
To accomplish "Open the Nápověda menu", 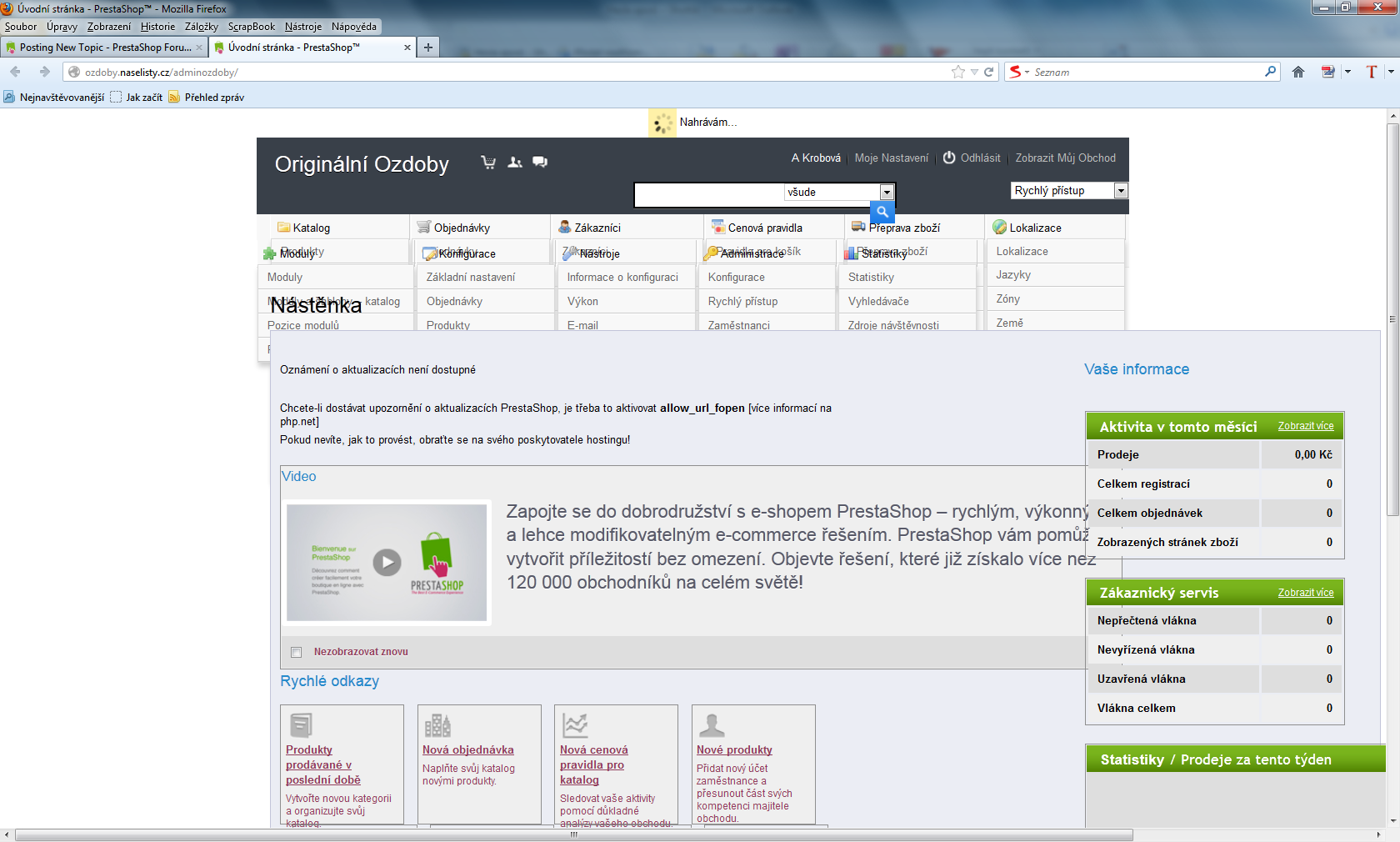I will 354,27.
